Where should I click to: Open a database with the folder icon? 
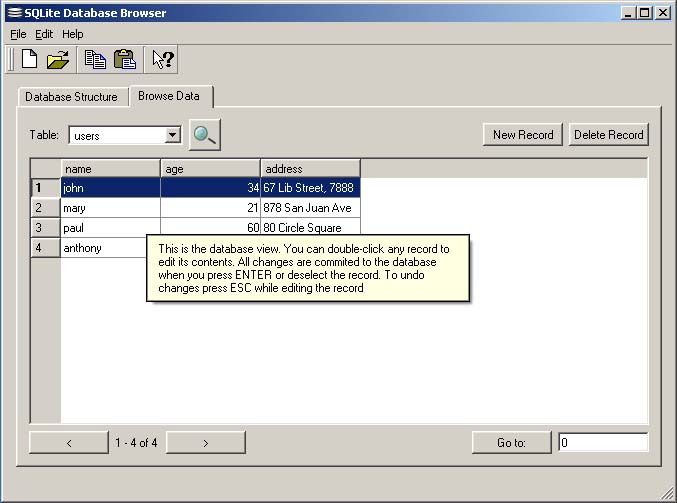tap(58, 60)
